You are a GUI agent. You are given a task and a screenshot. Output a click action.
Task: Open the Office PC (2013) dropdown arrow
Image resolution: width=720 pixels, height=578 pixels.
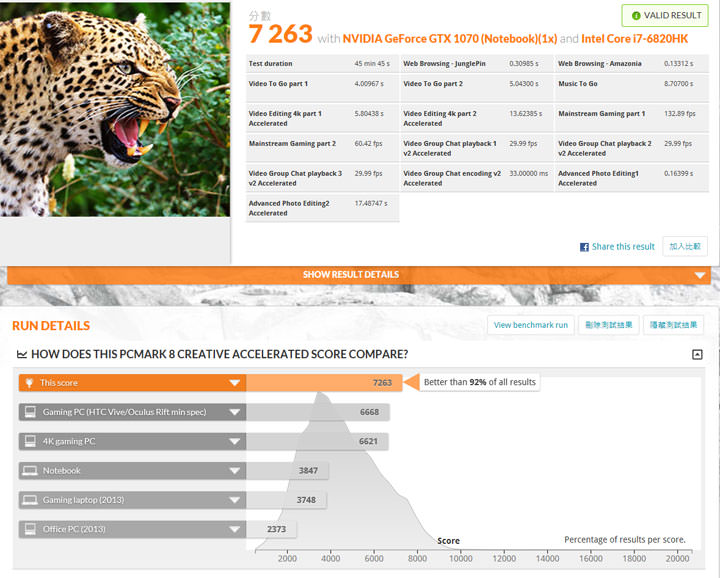coord(235,529)
